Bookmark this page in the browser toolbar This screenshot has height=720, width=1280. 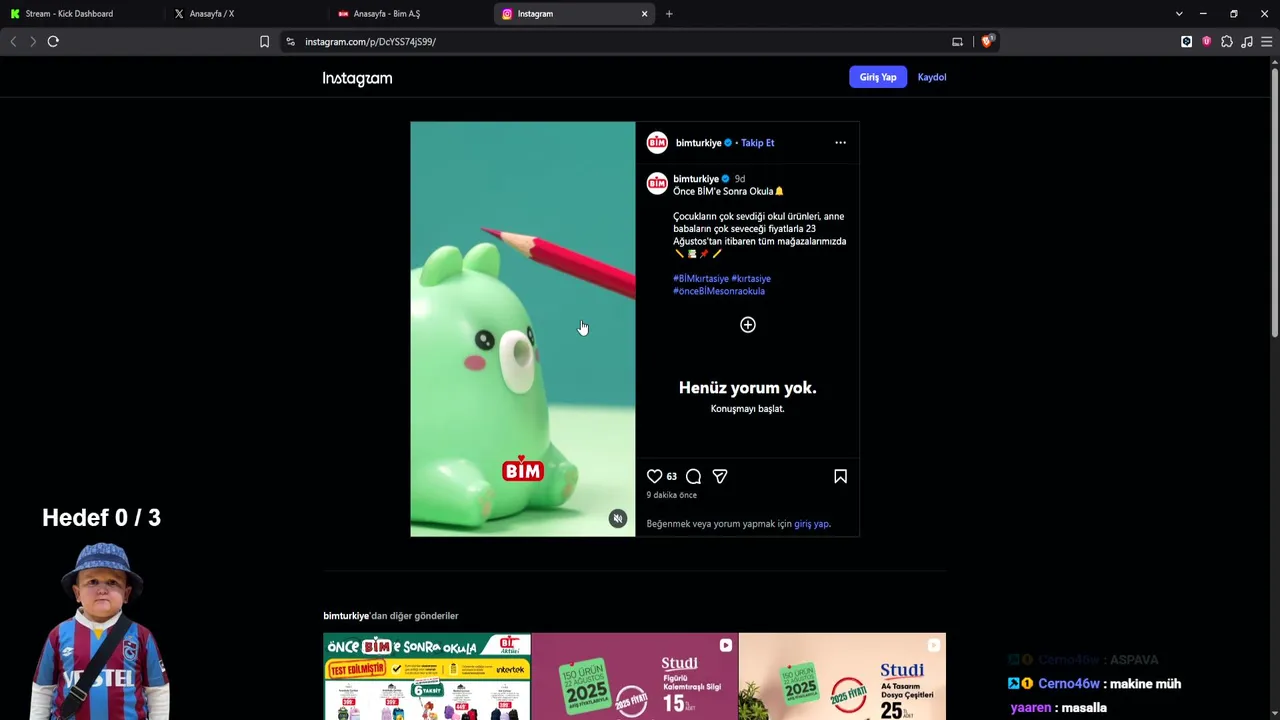pyautogui.click(x=264, y=42)
